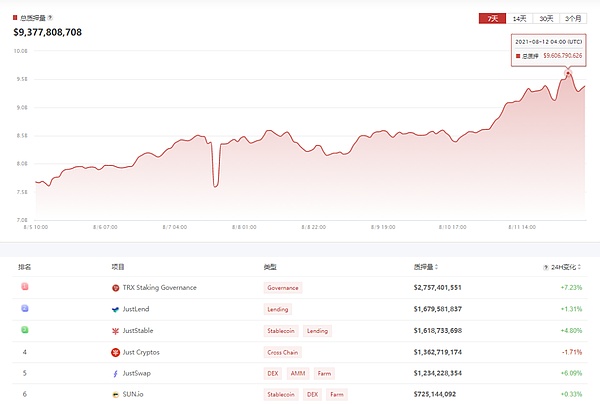Click the JustSwap project icon
The width and height of the screenshot is (600, 404).
[x=116, y=373]
